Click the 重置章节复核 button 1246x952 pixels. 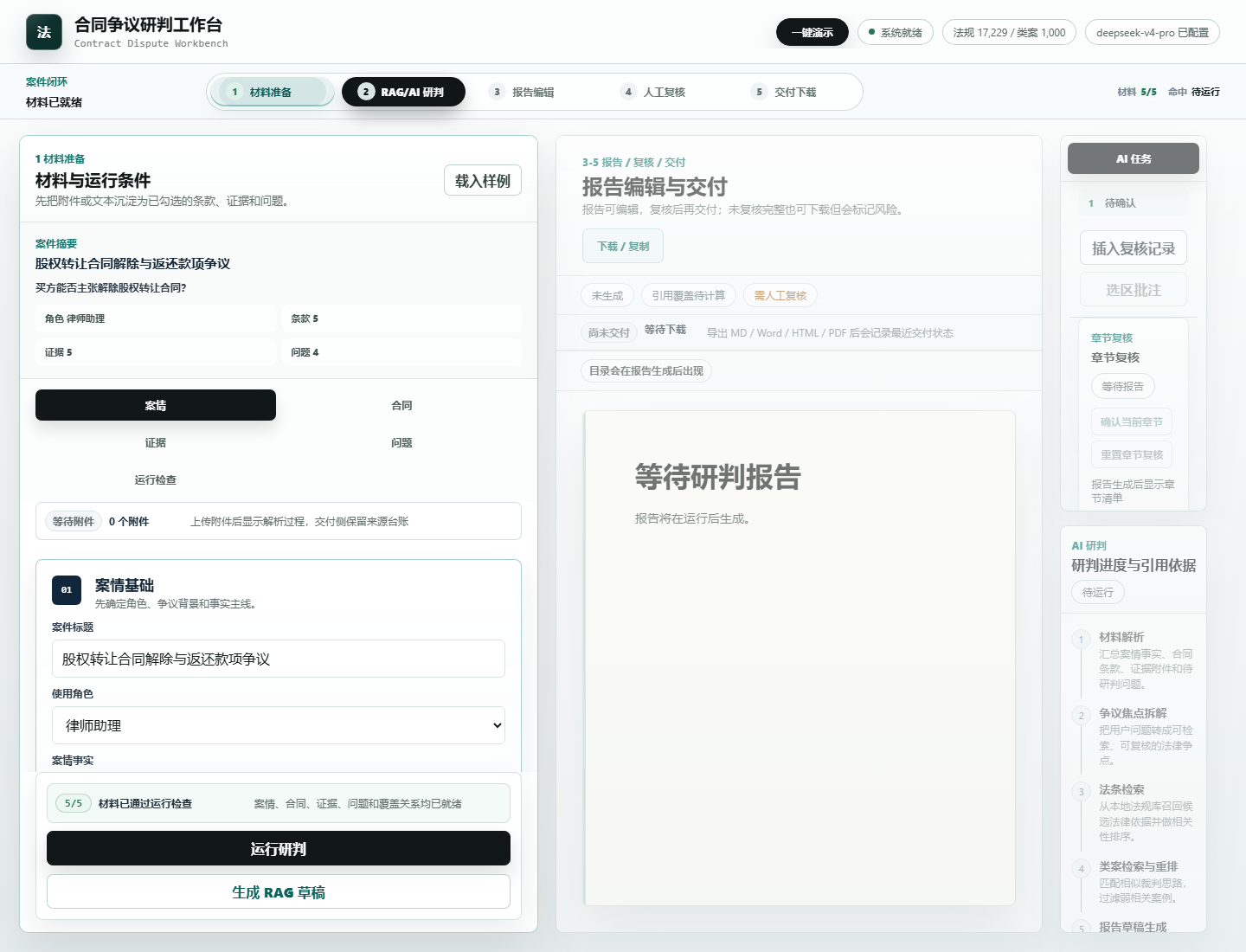pyautogui.click(x=1132, y=454)
